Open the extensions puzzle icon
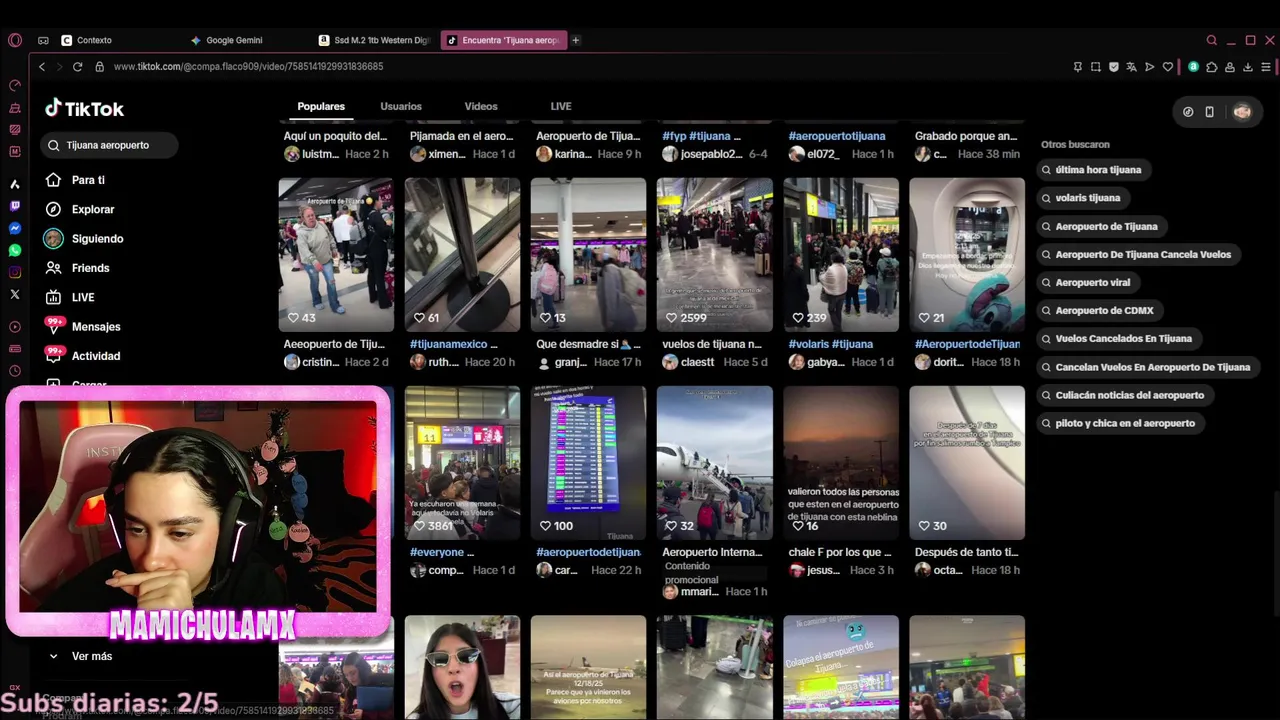The width and height of the screenshot is (1280, 720). [1212, 67]
